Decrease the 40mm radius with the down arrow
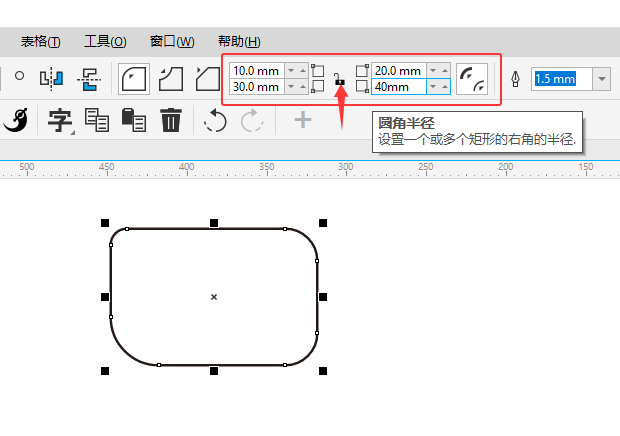Viewport: 620px width, 436px height. pyautogui.click(x=433, y=87)
